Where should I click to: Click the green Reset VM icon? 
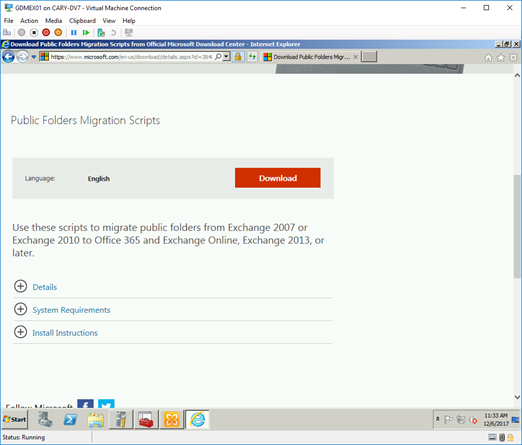(86, 32)
